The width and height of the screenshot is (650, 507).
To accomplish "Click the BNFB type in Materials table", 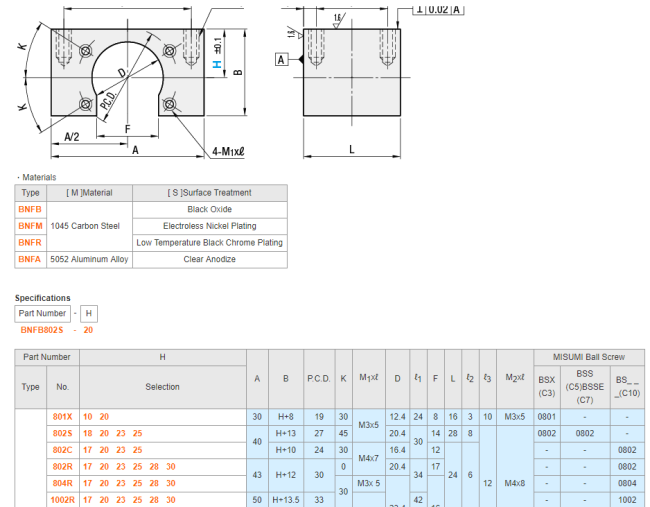I will click(x=30, y=210).
